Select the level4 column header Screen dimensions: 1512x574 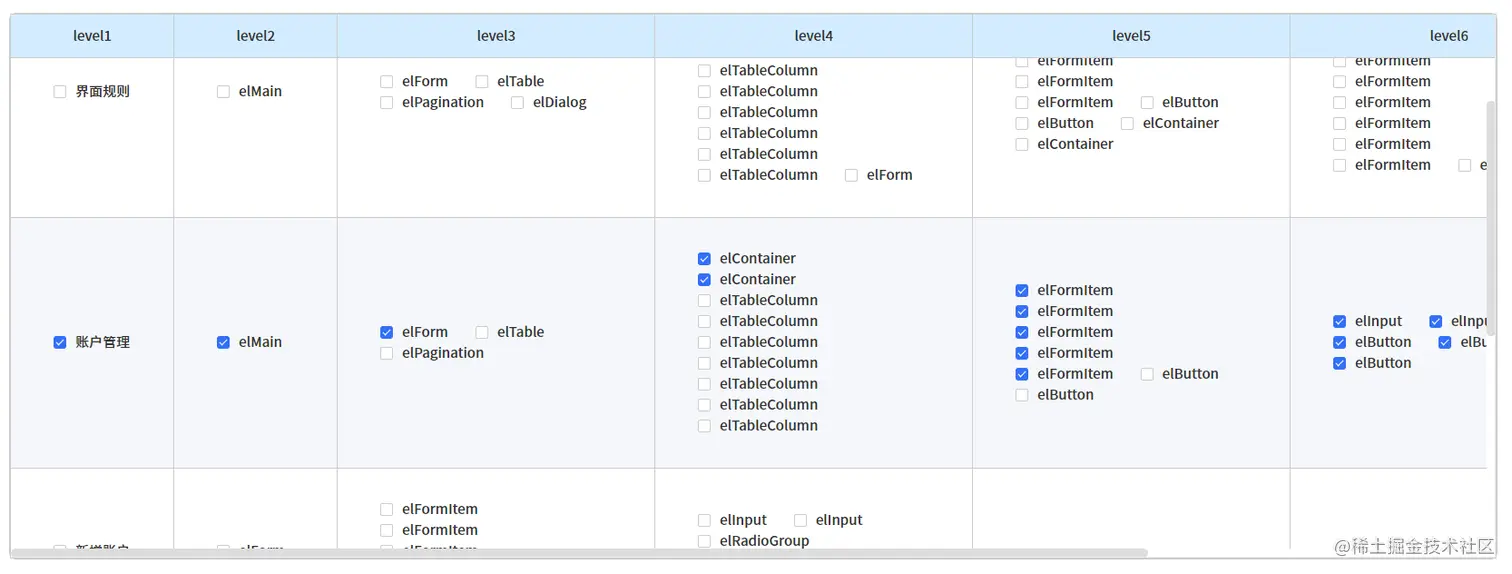click(813, 36)
